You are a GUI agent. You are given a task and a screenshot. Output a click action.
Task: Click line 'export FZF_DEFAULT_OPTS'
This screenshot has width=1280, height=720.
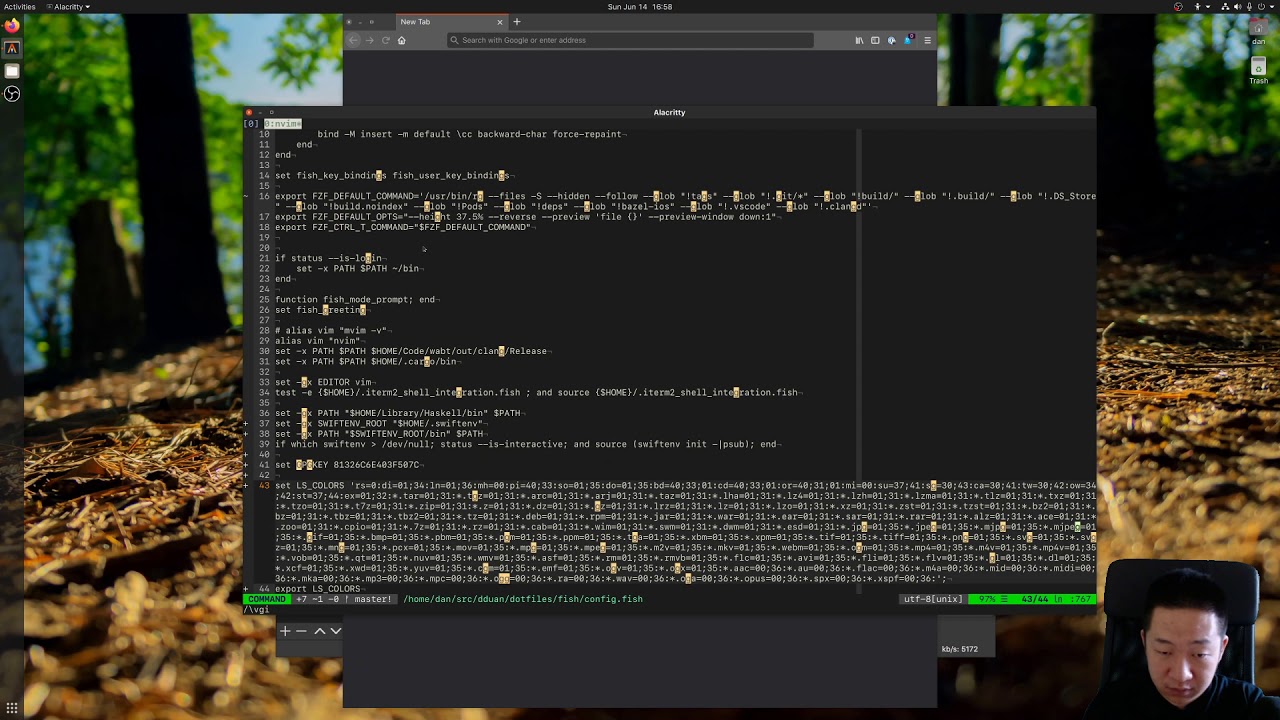pos(526,217)
